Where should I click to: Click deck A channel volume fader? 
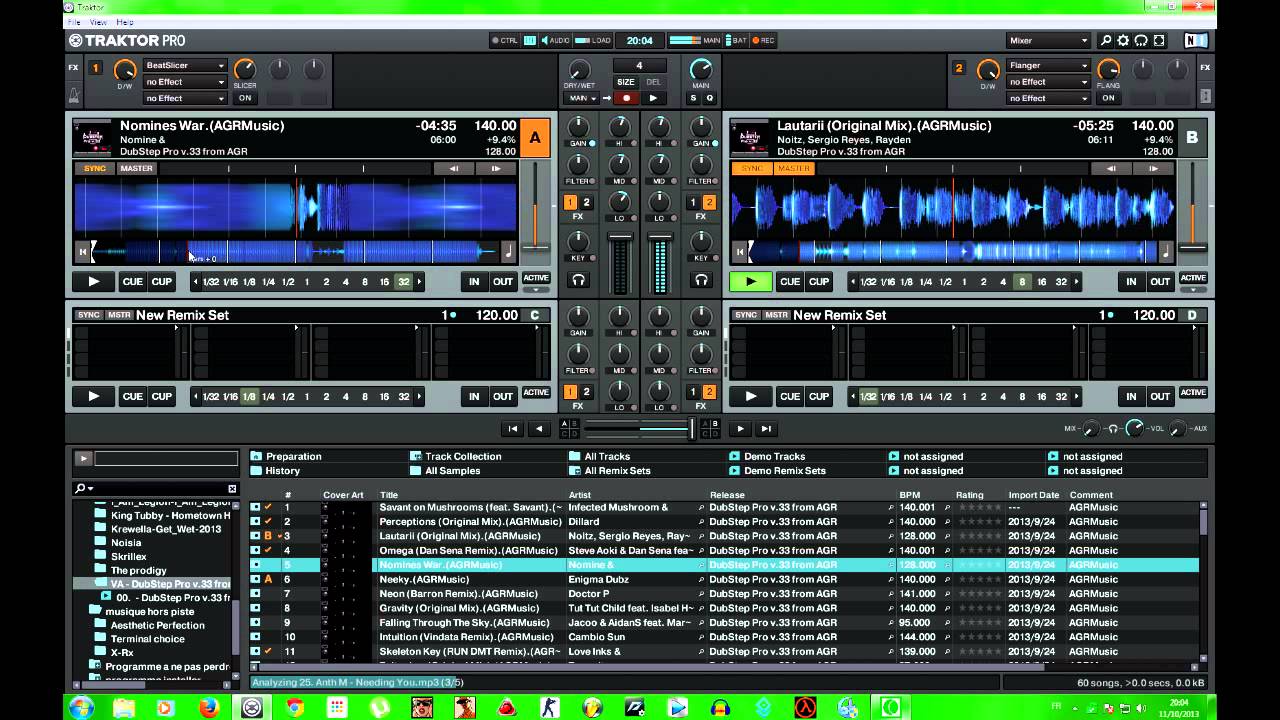pyautogui.click(x=620, y=237)
